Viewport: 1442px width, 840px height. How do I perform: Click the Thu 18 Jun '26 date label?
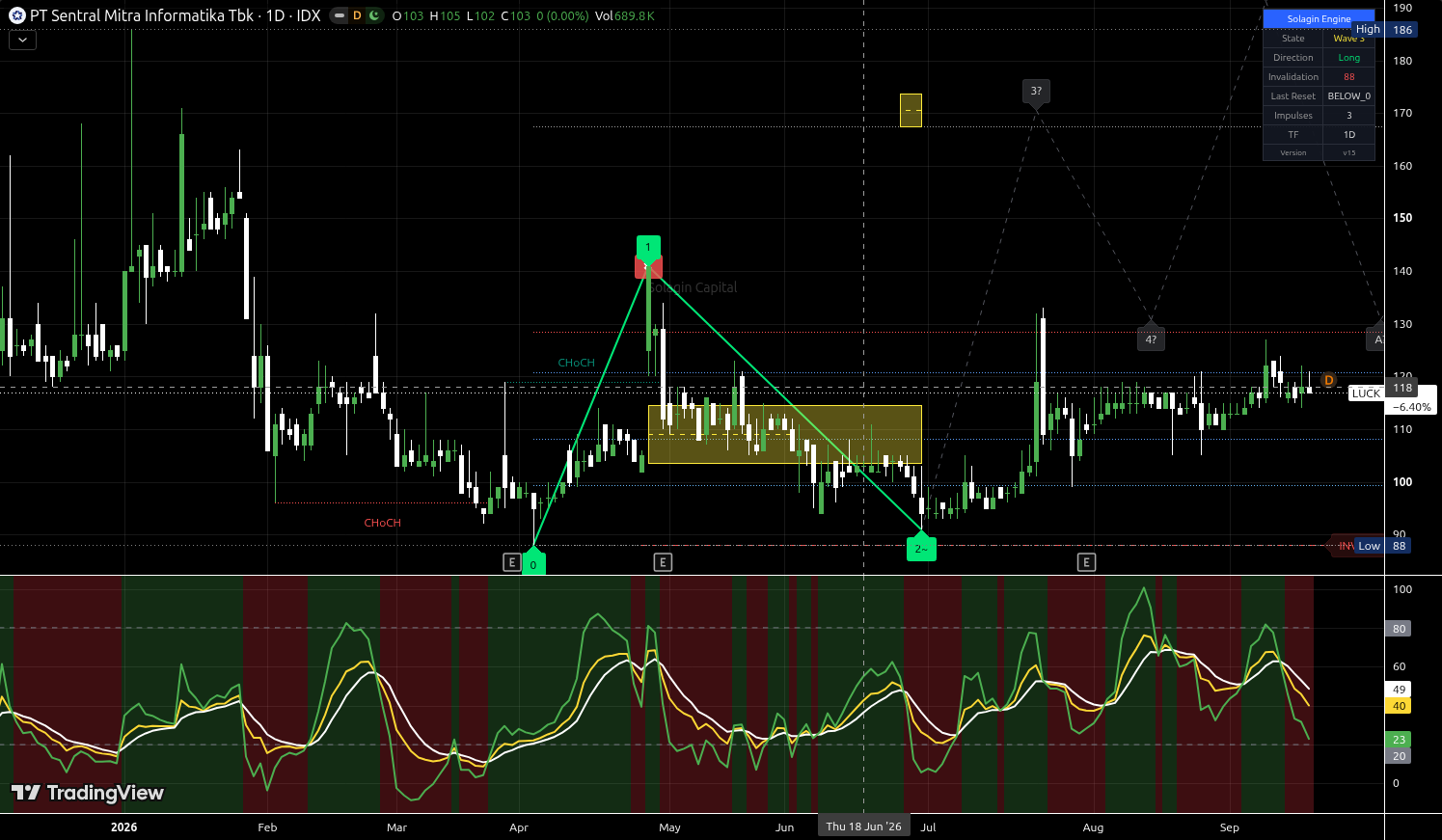863,826
